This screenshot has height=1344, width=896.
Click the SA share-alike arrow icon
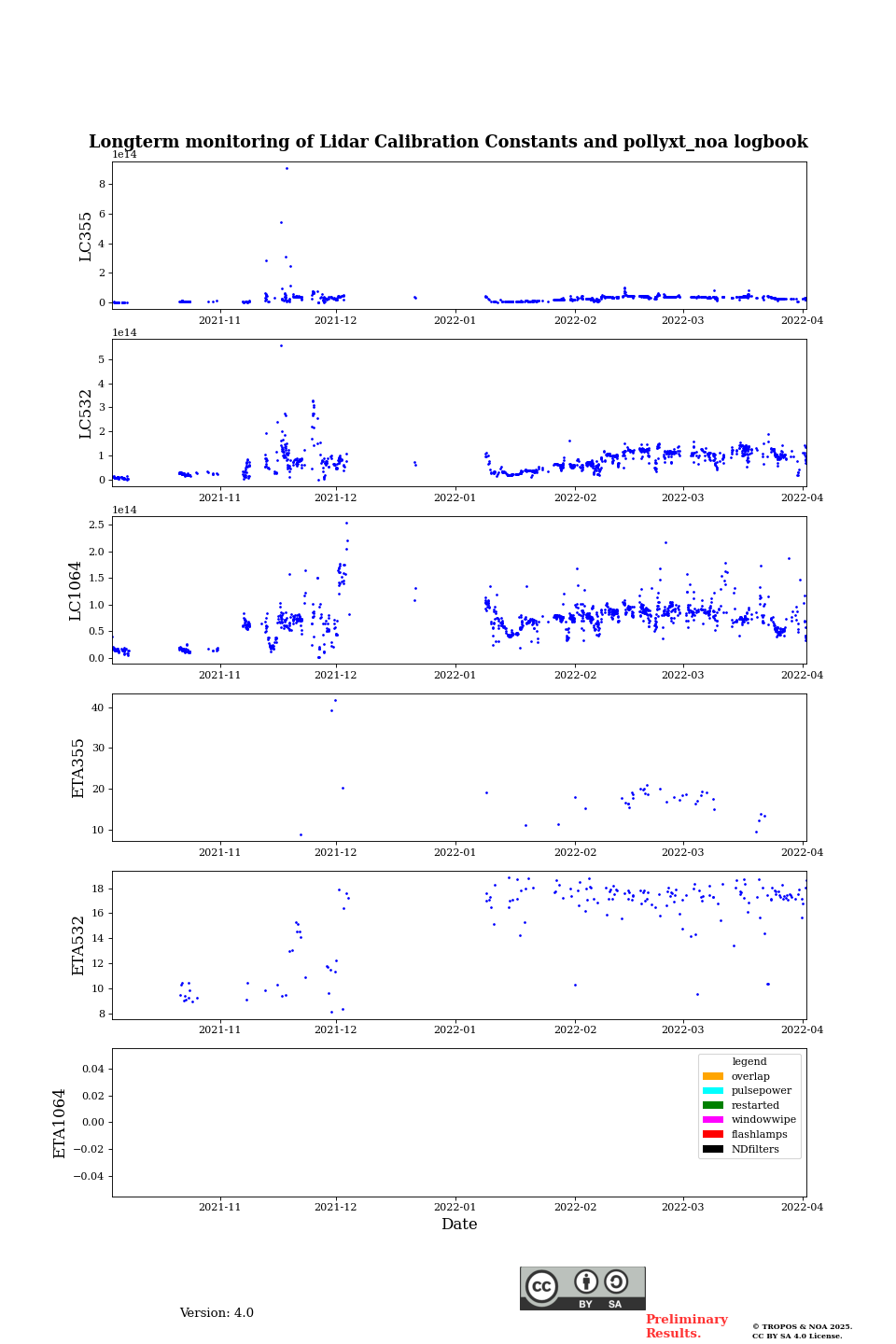pos(616,1281)
